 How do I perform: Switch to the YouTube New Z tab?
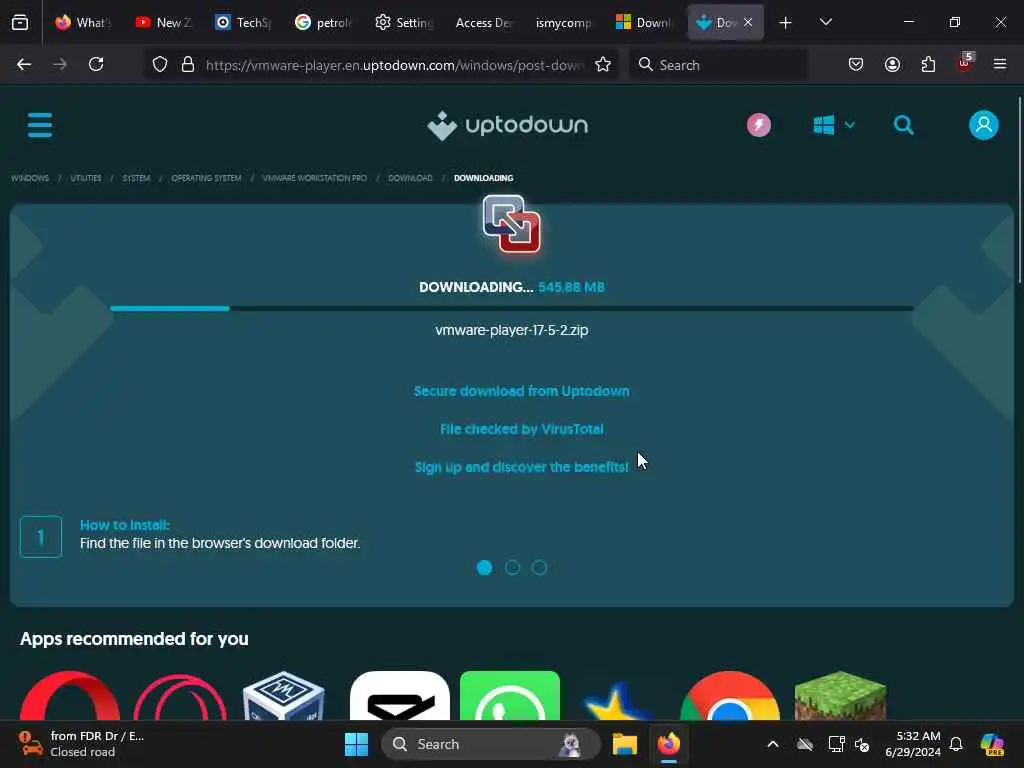(x=164, y=22)
